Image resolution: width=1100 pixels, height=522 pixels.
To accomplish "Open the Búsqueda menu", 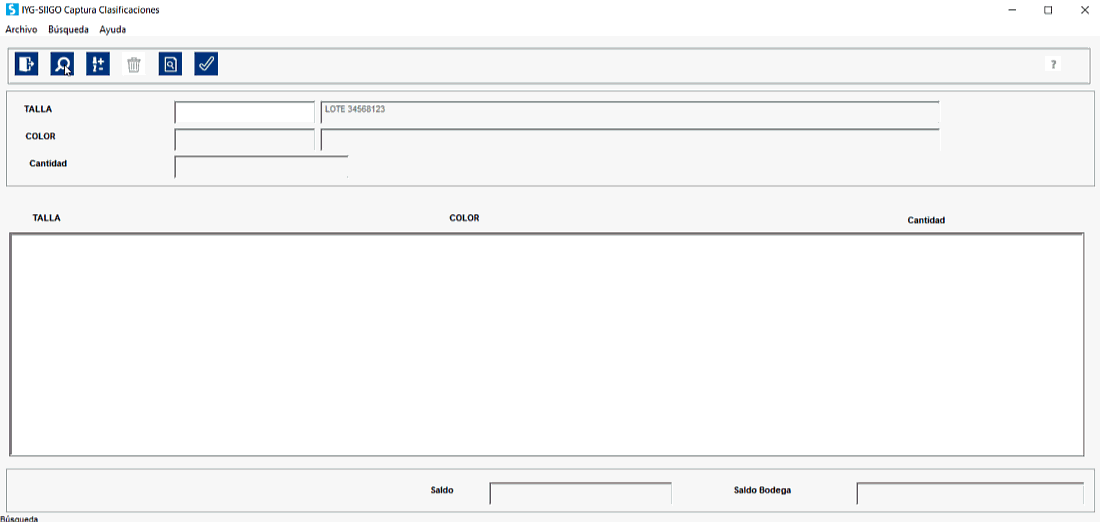I will pyautogui.click(x=68, y=30).
